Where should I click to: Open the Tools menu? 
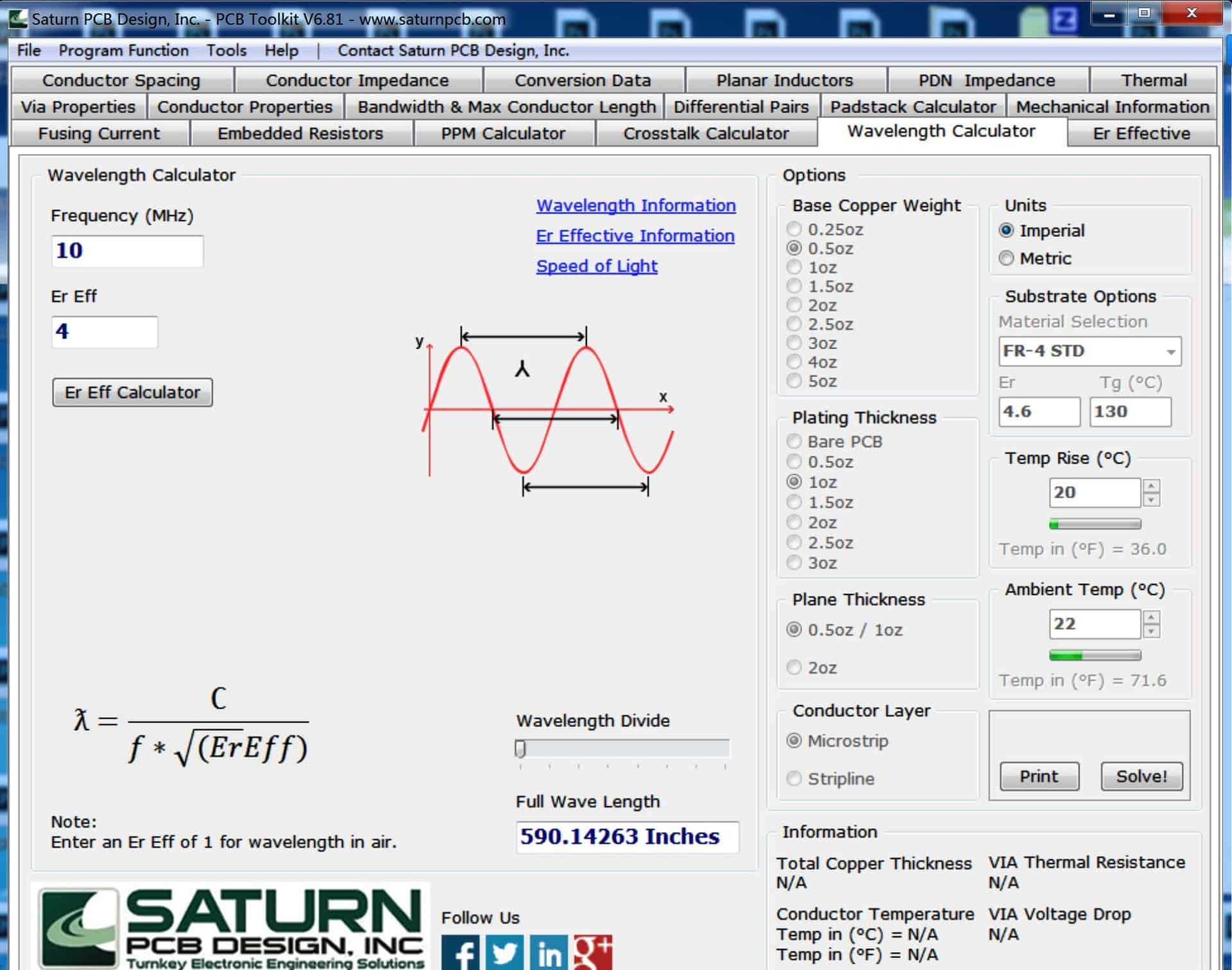pyautogui.click(x=226, y=51)
